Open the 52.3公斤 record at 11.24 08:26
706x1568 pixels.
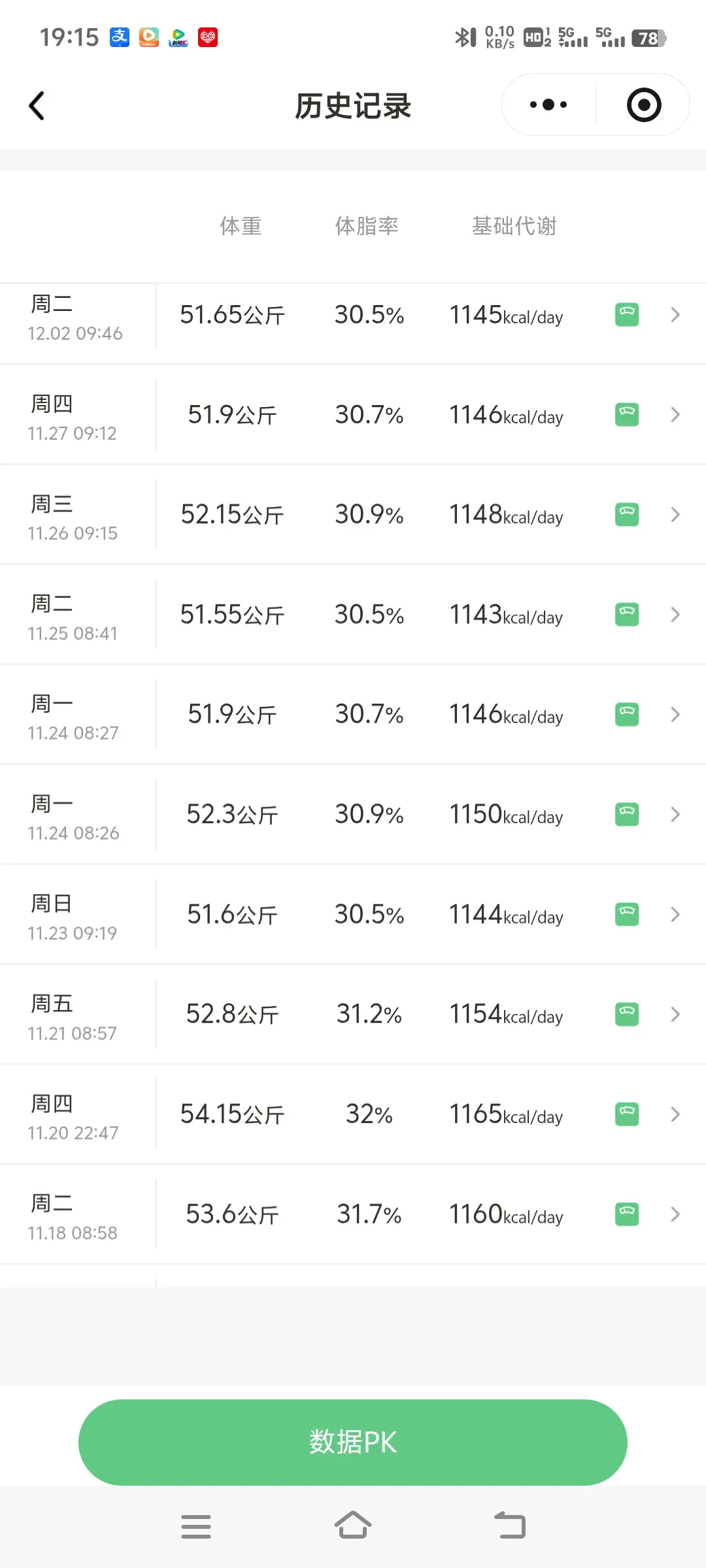point(353,815)
